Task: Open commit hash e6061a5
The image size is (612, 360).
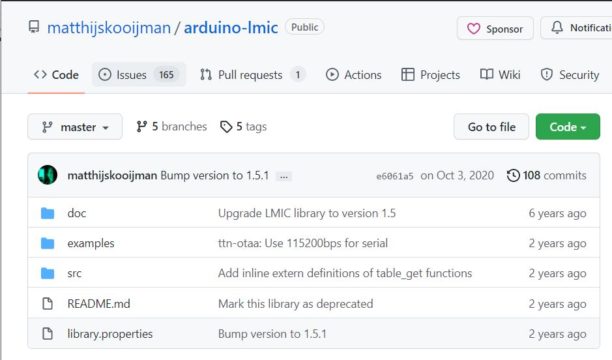Action: pyautogui.click(x=395, y=176)
